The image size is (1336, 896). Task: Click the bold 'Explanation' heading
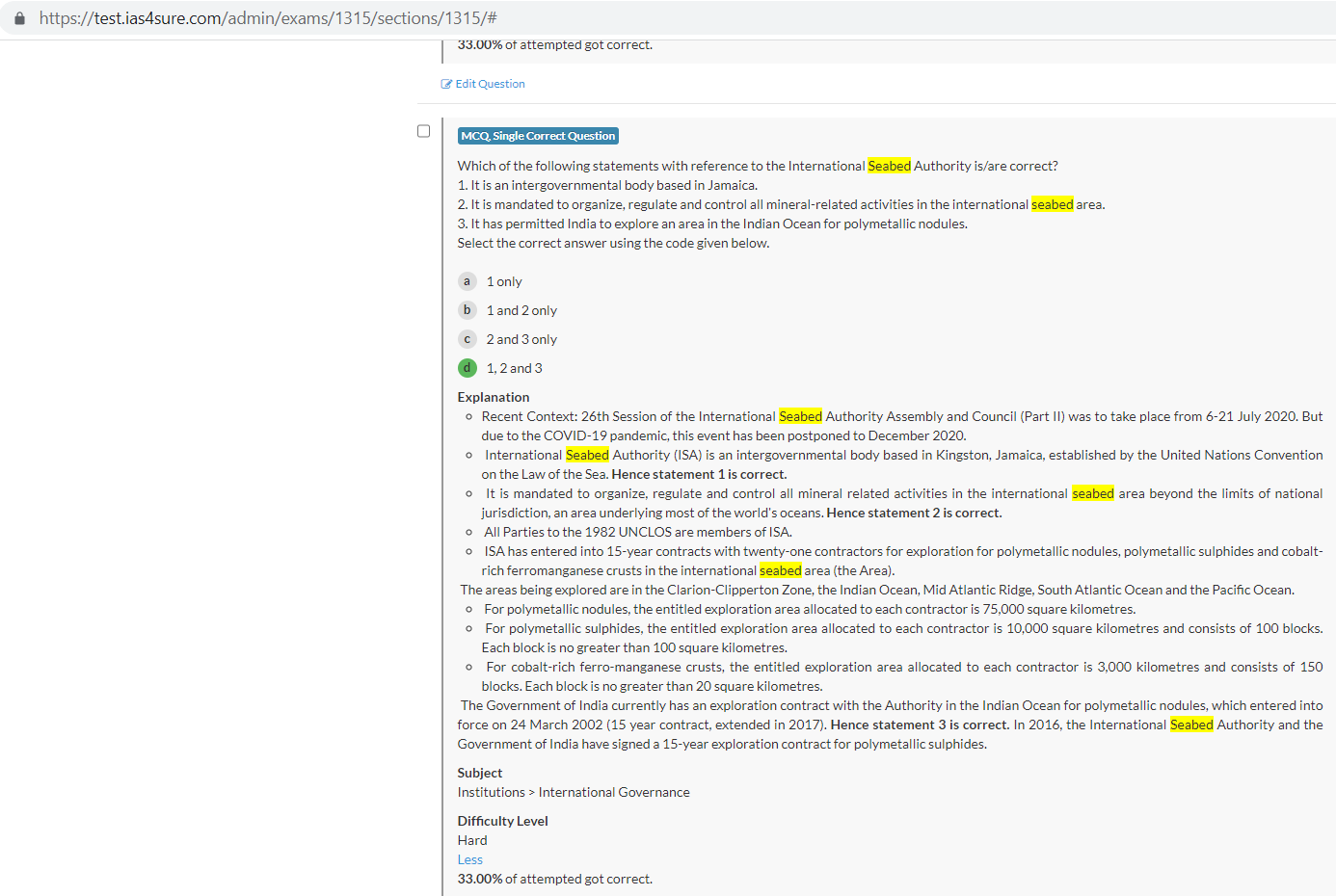tap(494, 397)
